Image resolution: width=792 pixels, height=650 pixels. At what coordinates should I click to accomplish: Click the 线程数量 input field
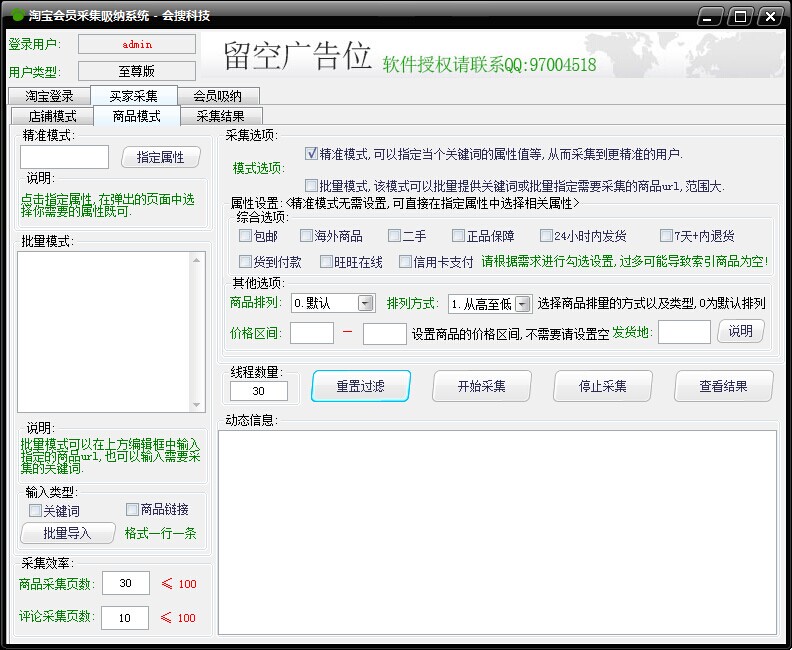[x=259, y=391]
